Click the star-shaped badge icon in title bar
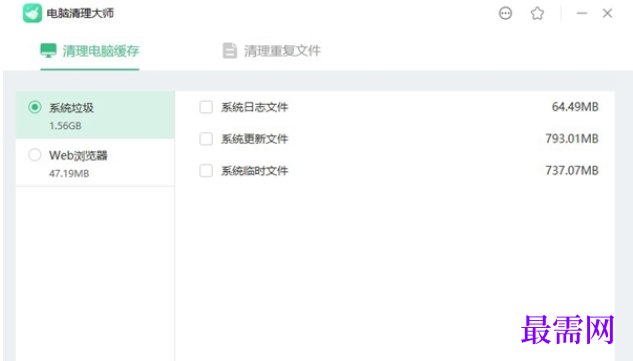The width and height of the screenshot is (633, 361). pos(537,13)
